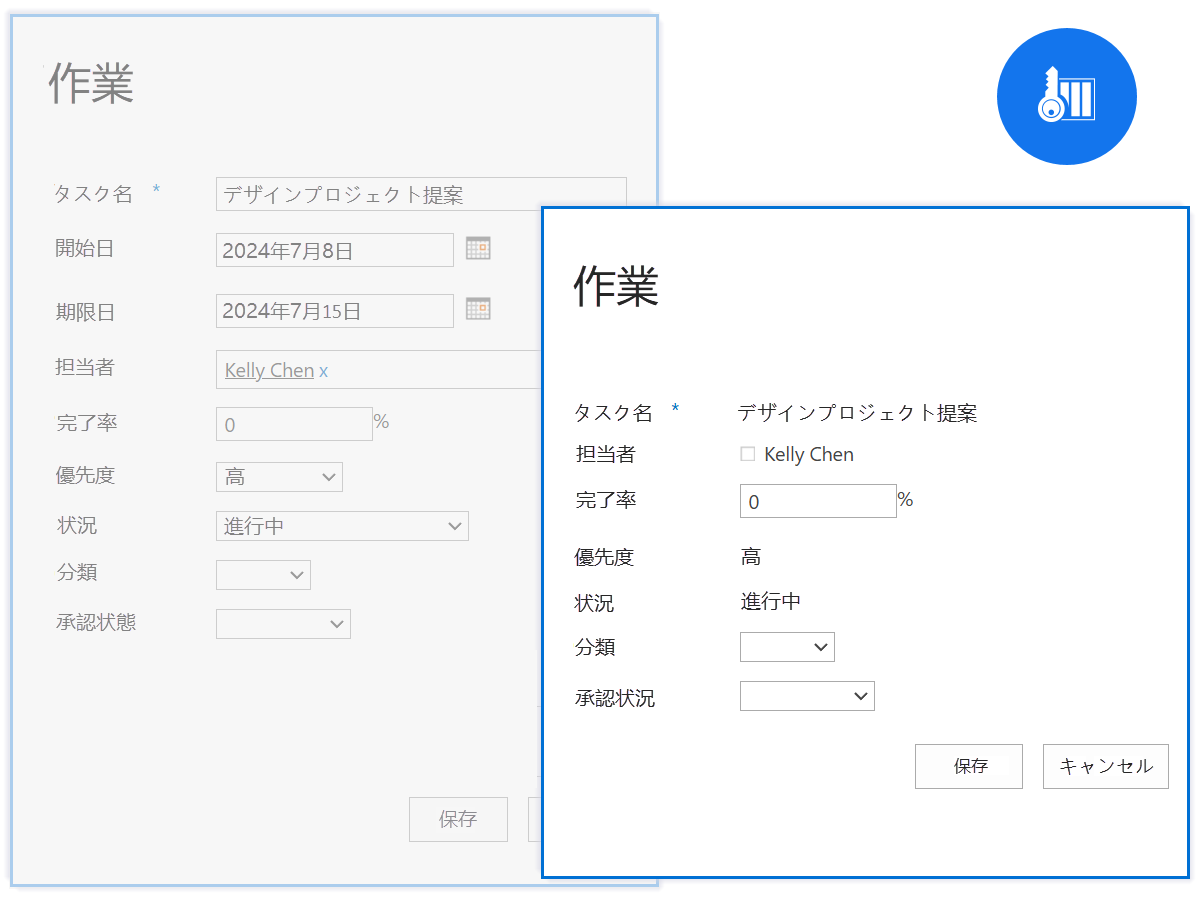Viewport: 1200px width, 900px height.
Task: Open the 期限日 calendar picker icon
Action: point(478,309)
